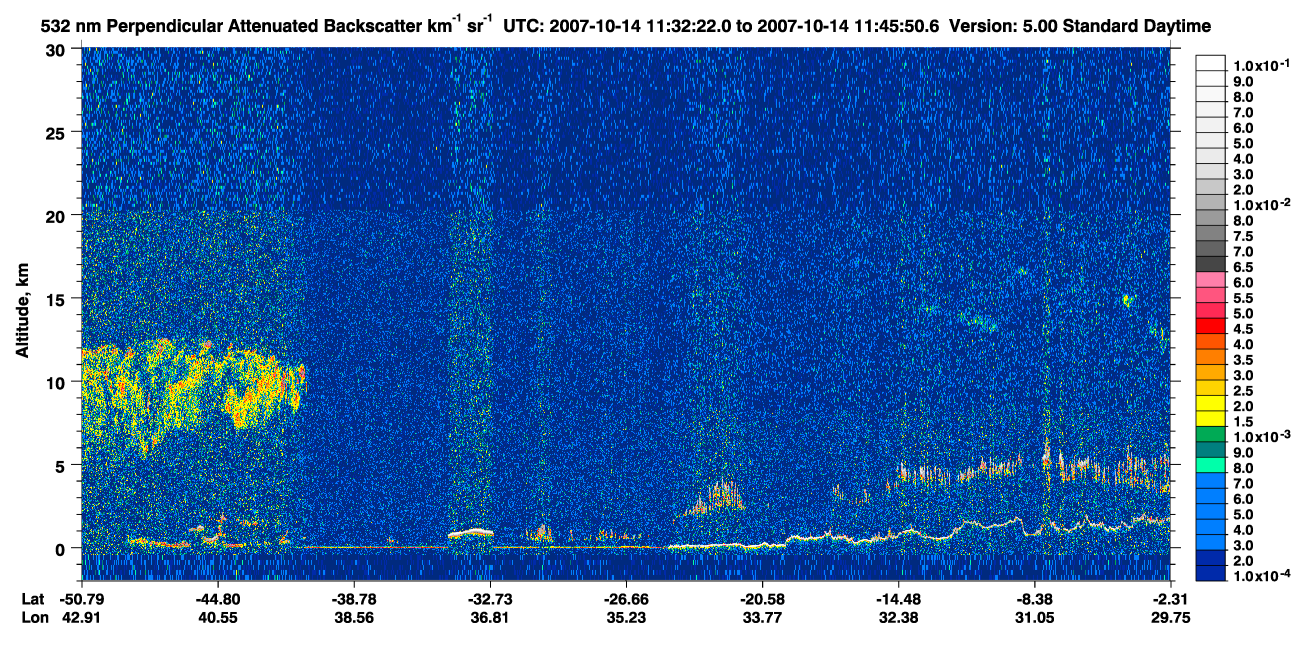
Task: Select the 5.5 colorbar label
Action: [x=1244, y=298]
